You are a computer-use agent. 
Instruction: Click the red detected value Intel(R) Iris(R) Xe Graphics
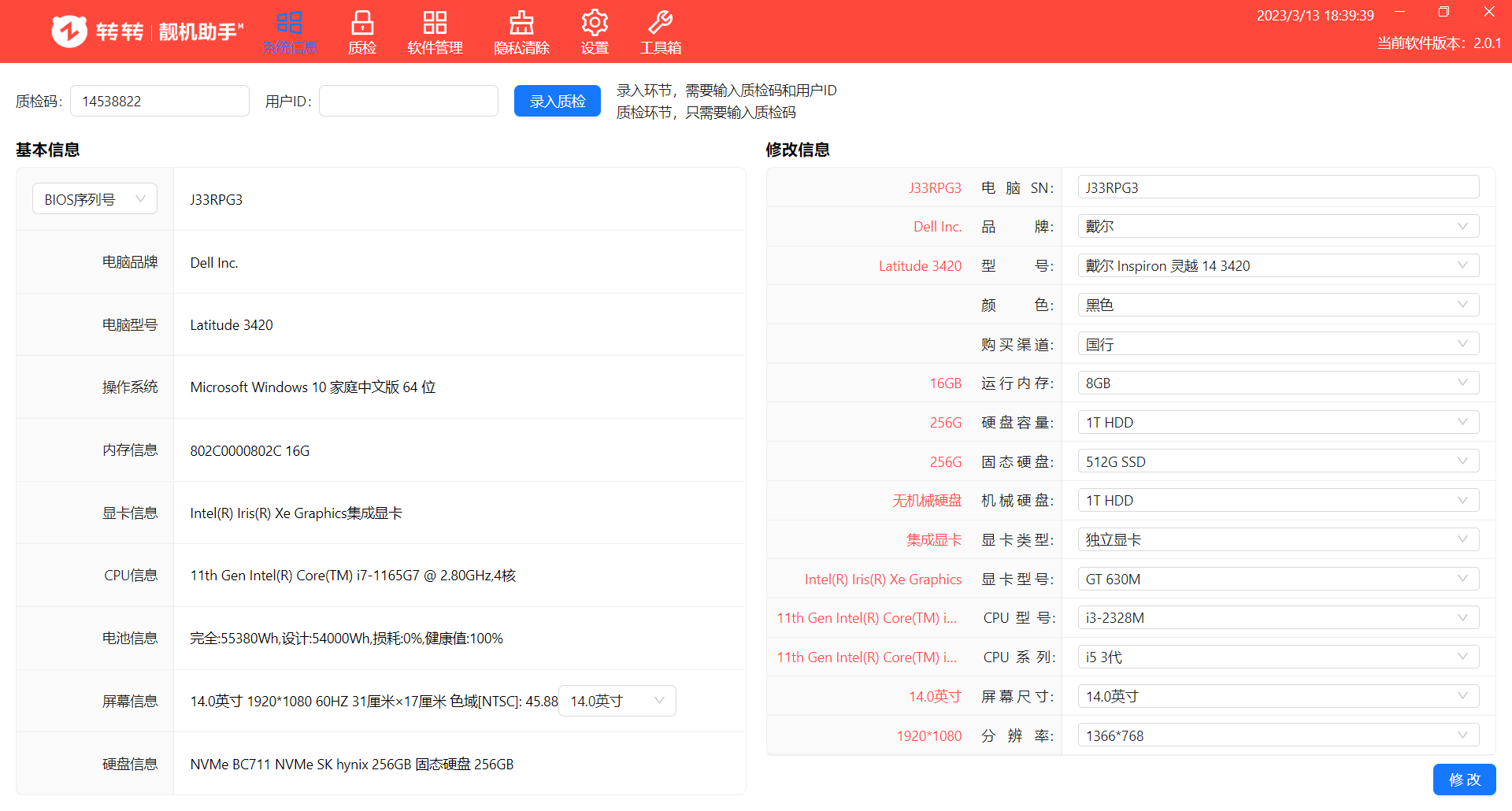883,580
